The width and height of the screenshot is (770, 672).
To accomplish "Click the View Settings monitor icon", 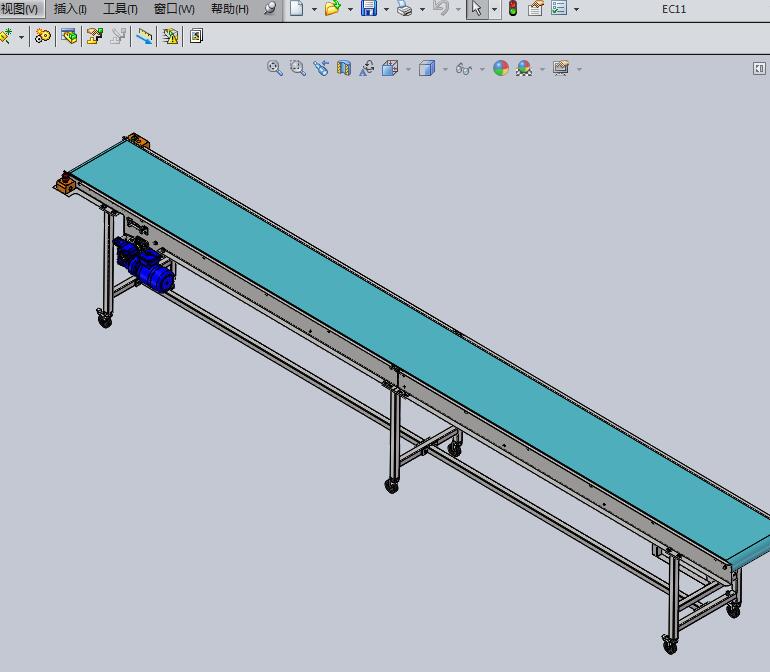I will coord(561,68).
